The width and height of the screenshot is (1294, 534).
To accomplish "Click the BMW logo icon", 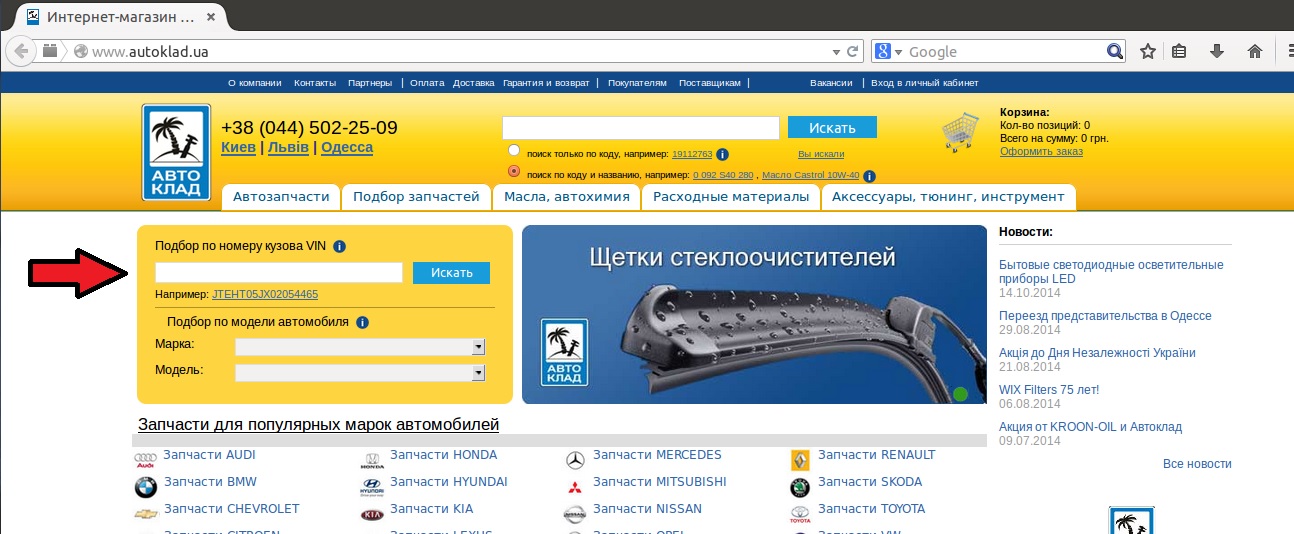I will (146, 487).
